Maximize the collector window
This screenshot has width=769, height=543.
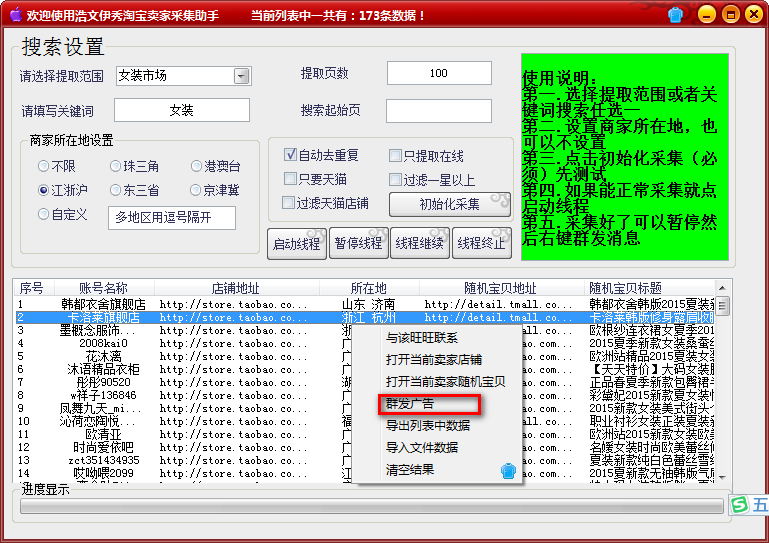[x=730, y=14]
